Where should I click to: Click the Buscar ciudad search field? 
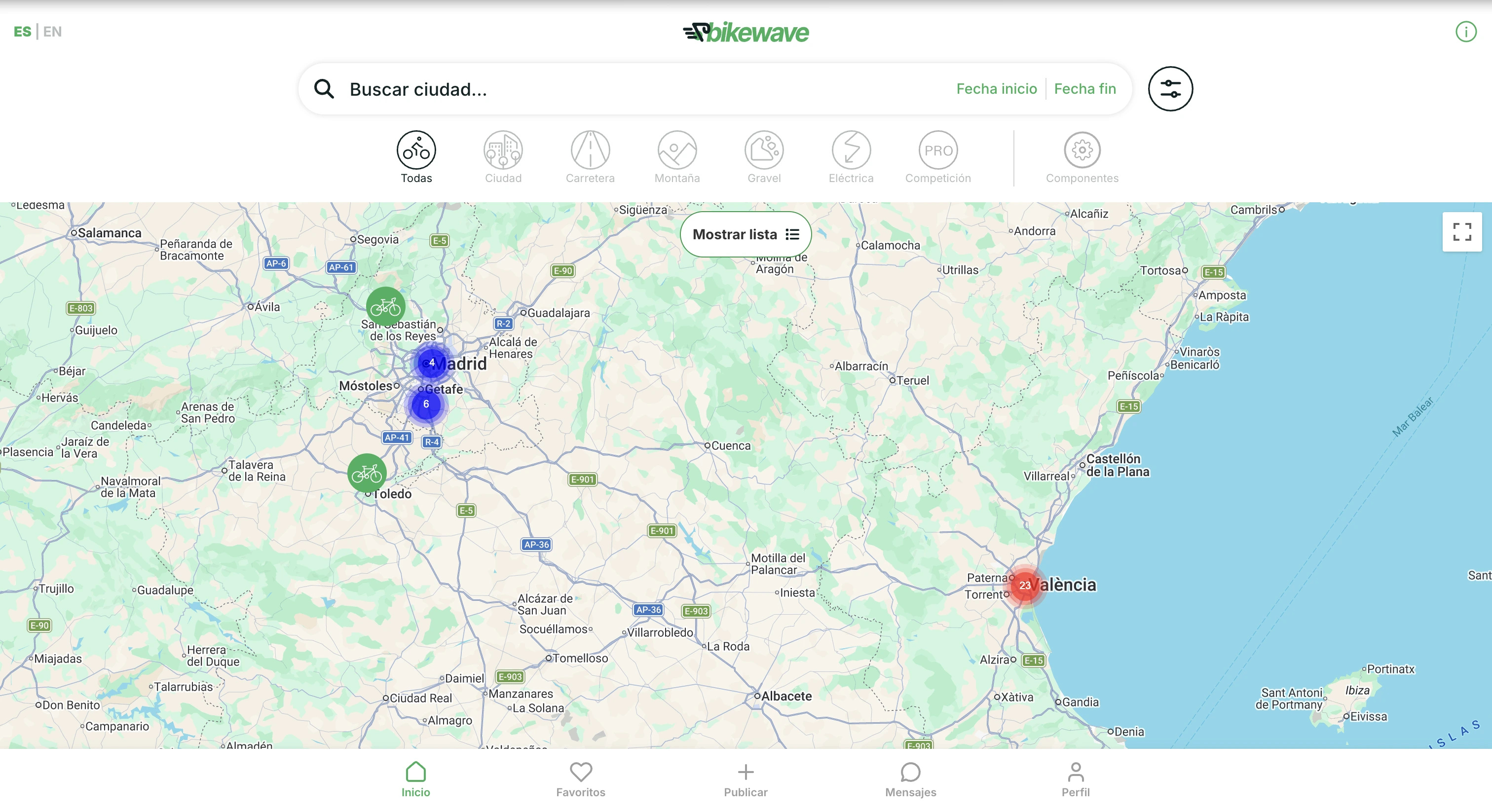[522, 89]
